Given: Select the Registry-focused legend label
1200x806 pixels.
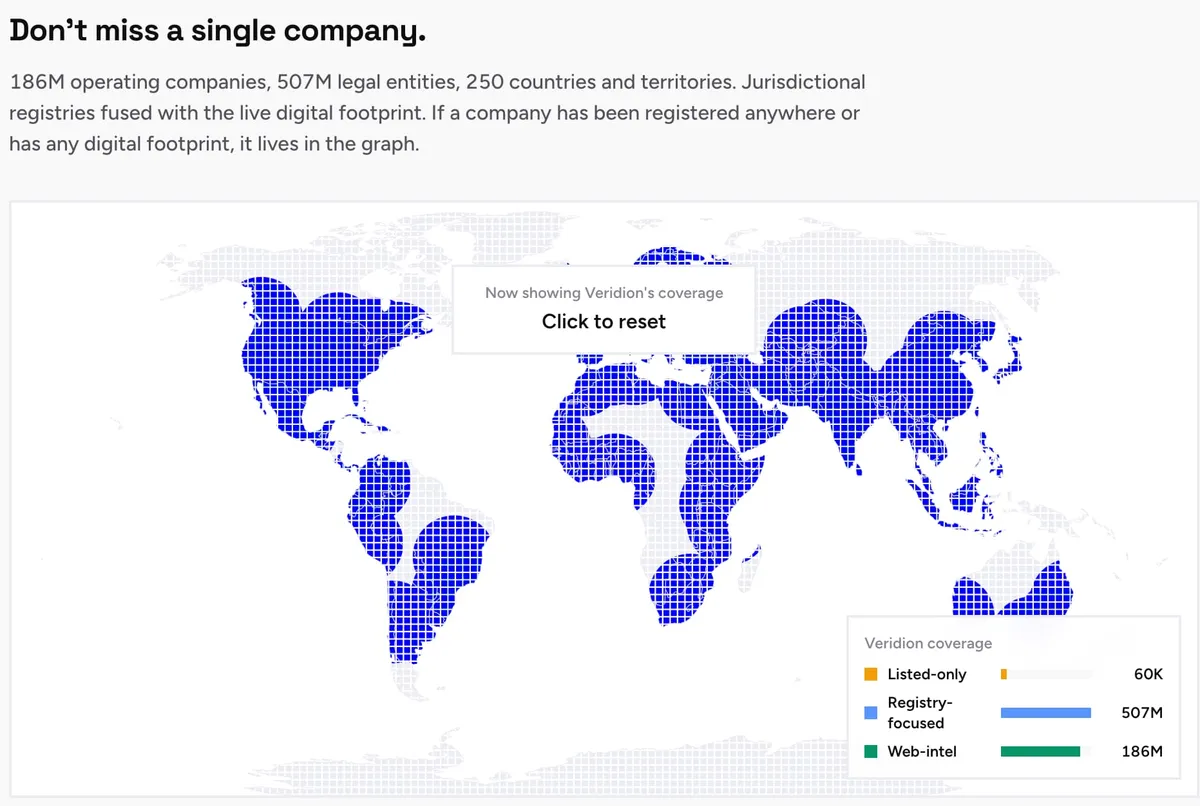Looking at the screenshot, I should [916, 713].
